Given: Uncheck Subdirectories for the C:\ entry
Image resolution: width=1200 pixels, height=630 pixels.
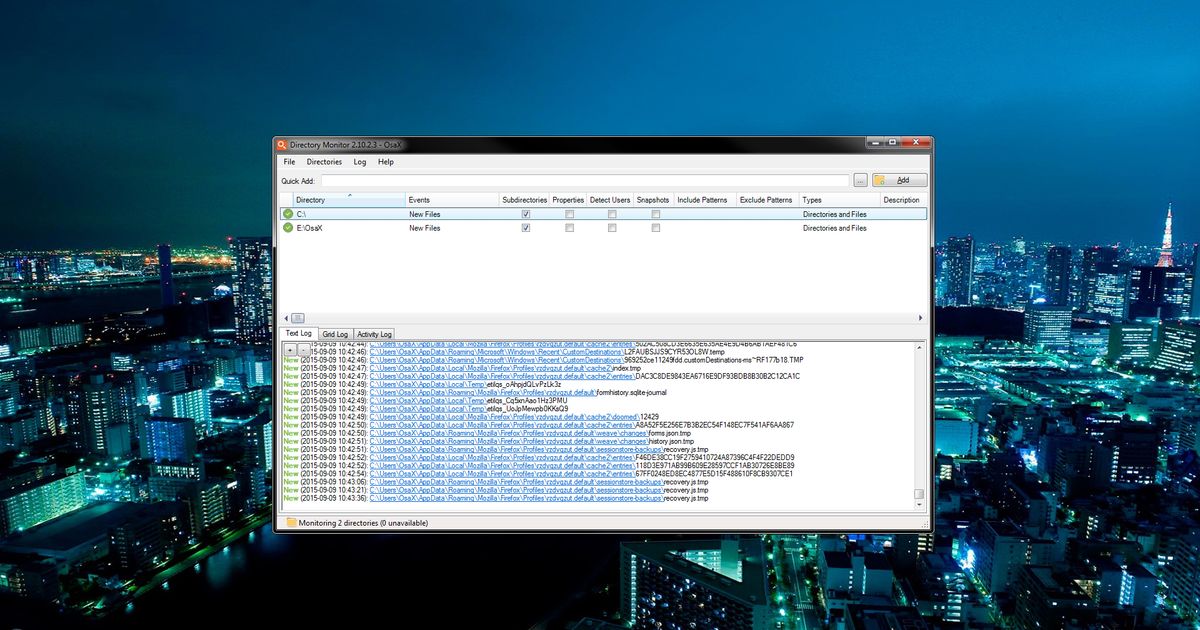Looking at the screenshot, I should (x=524, y=213).
